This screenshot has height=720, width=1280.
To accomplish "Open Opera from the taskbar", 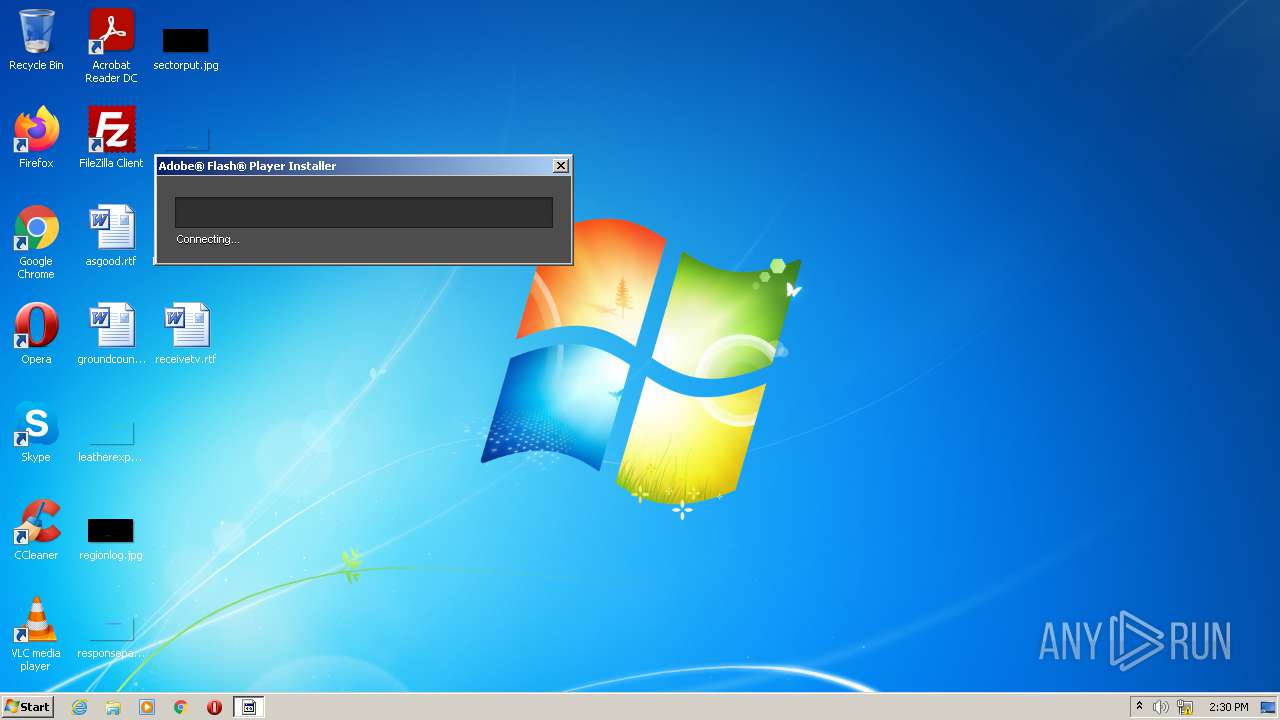I will [x=214, y=707].
